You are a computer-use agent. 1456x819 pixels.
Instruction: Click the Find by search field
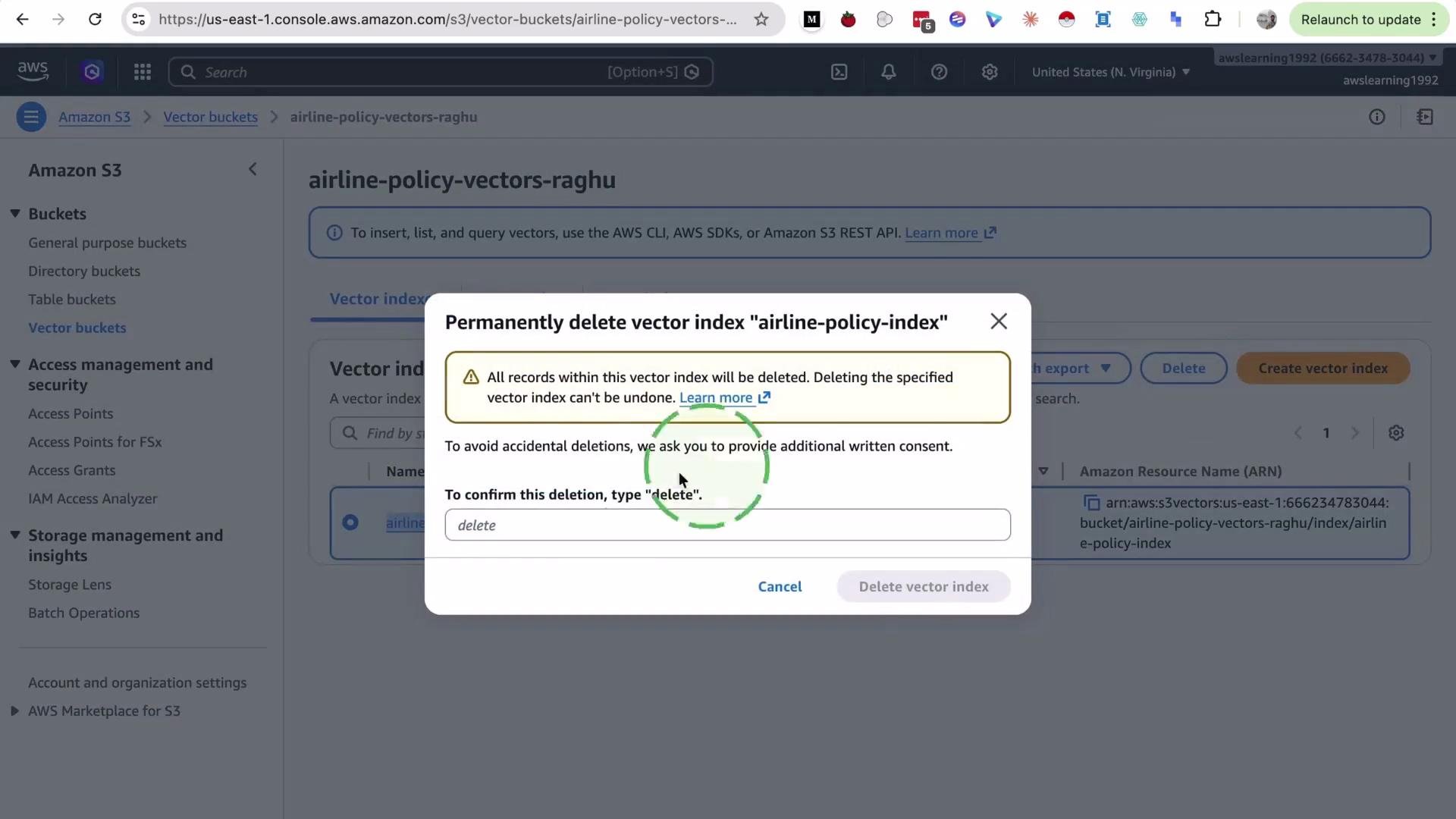click(378, 433)
